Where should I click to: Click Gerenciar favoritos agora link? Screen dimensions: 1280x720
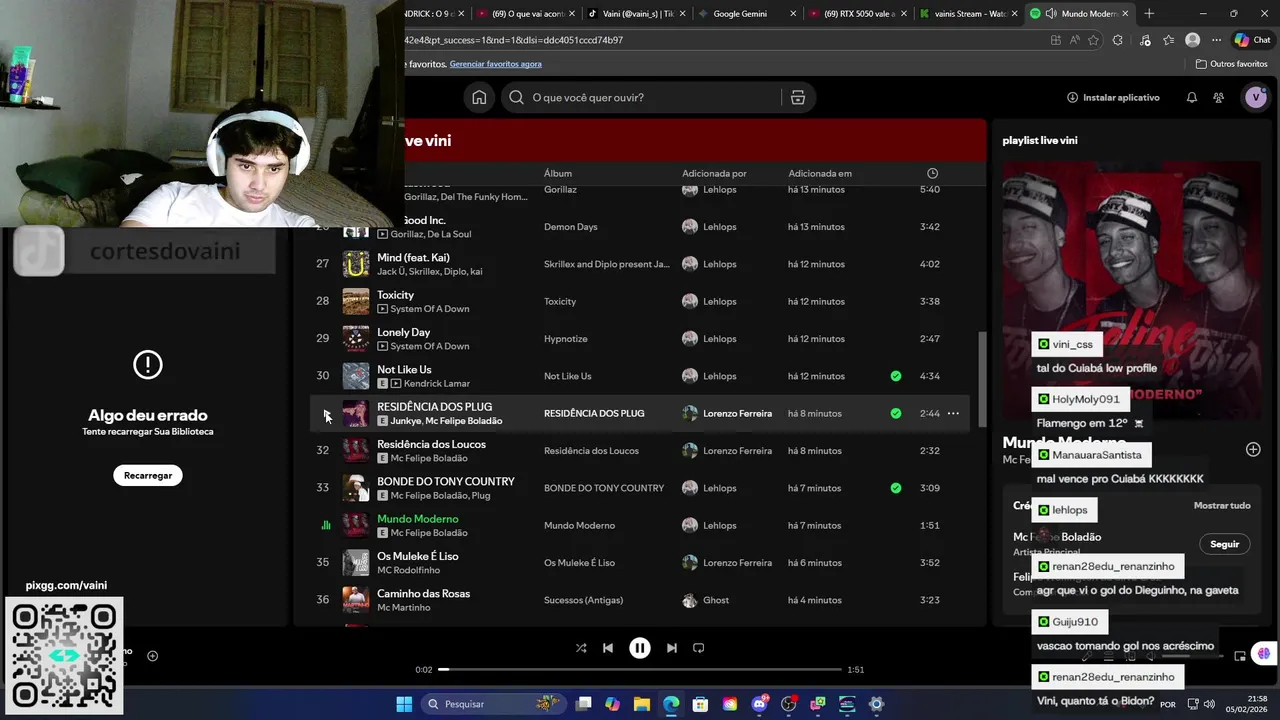coord(496,64)
